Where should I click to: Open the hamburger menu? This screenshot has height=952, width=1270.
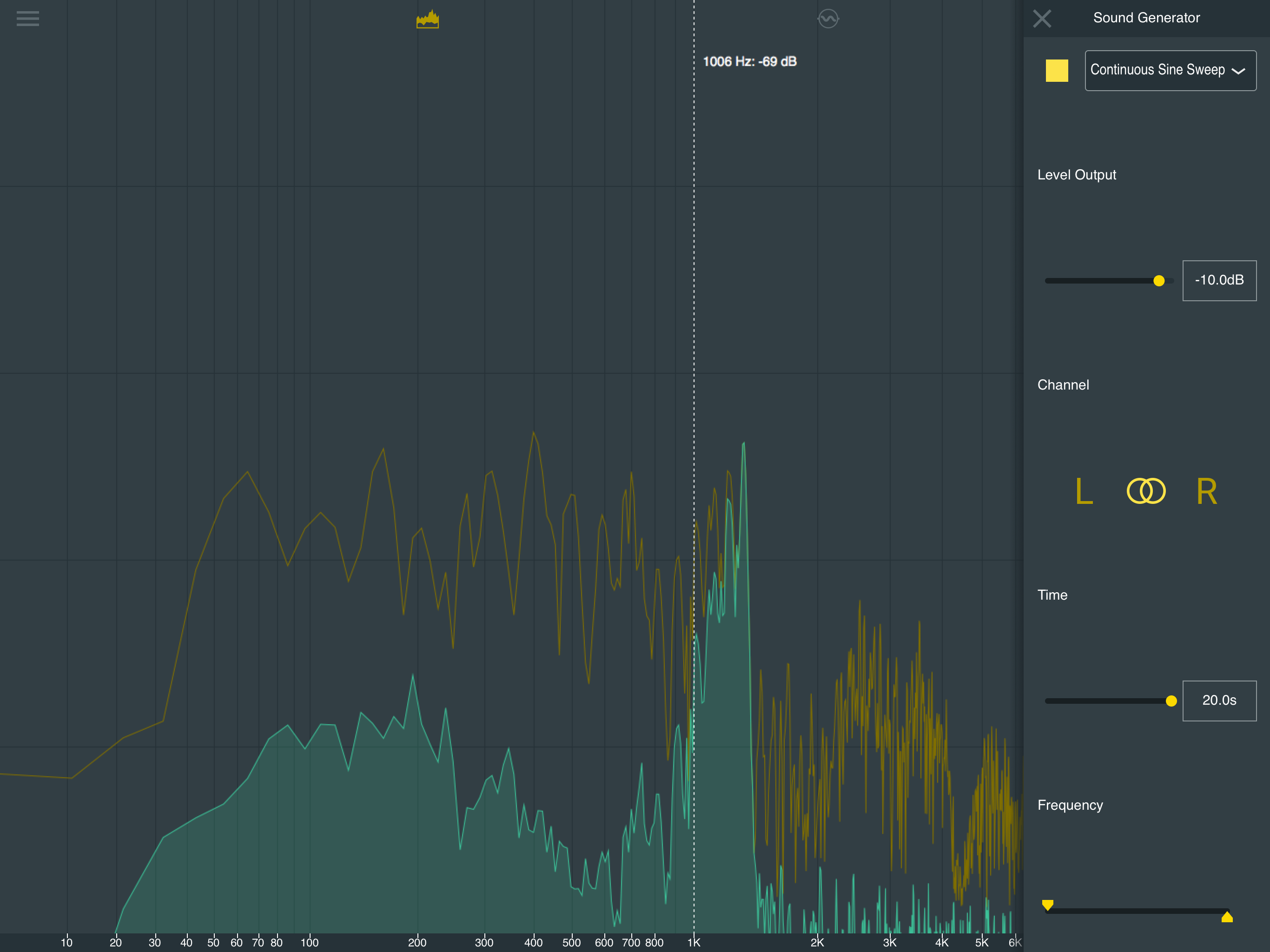(x=27, y=19)
